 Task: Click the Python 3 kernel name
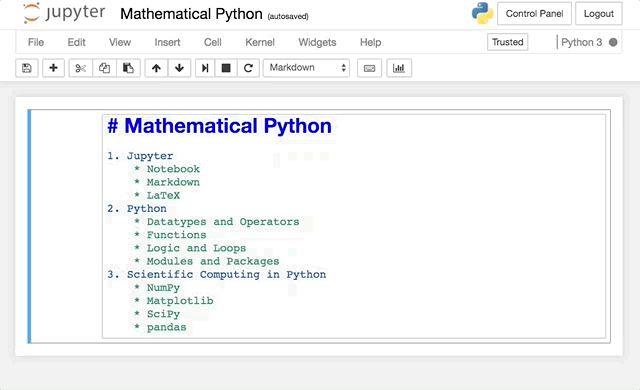(581, 42)
